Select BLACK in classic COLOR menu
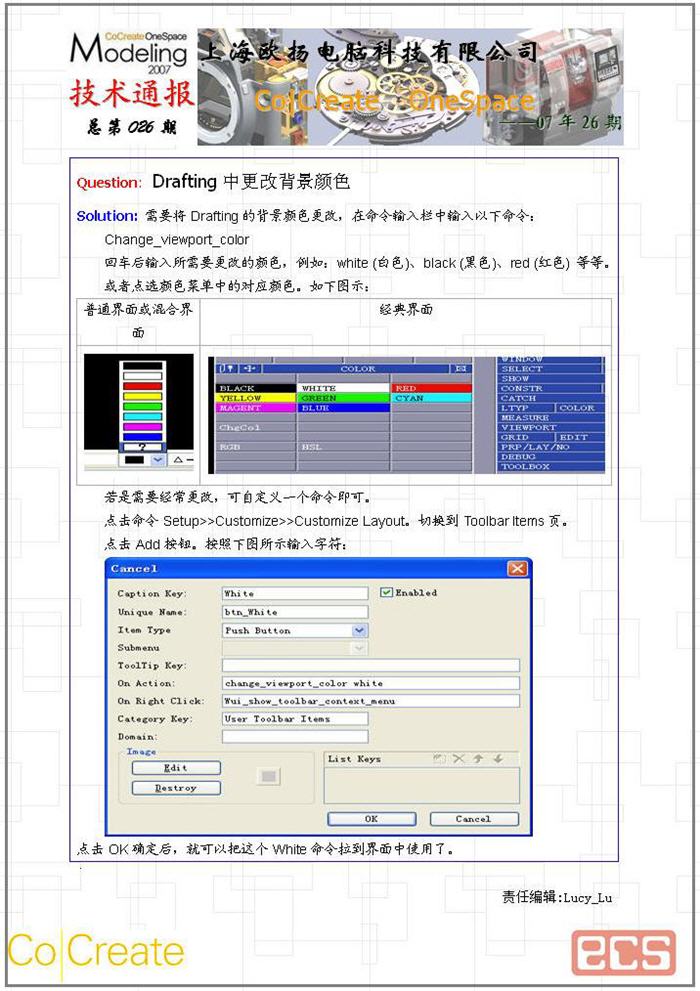Image resolution: width=700 pixels, height=991 pixels. click(x=256, y=388)
